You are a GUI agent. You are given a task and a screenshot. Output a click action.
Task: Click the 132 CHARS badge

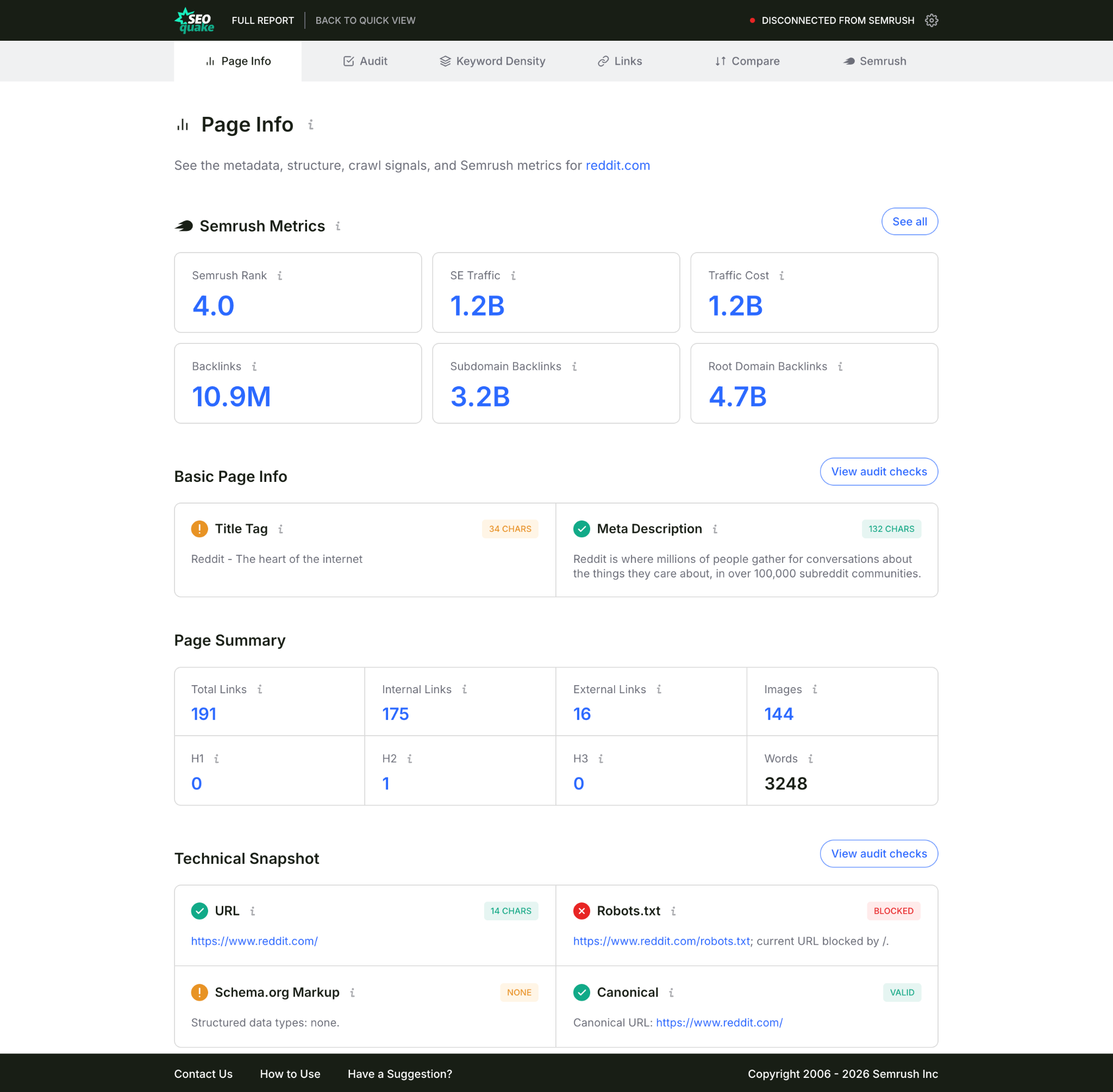[x=891, y=529]
